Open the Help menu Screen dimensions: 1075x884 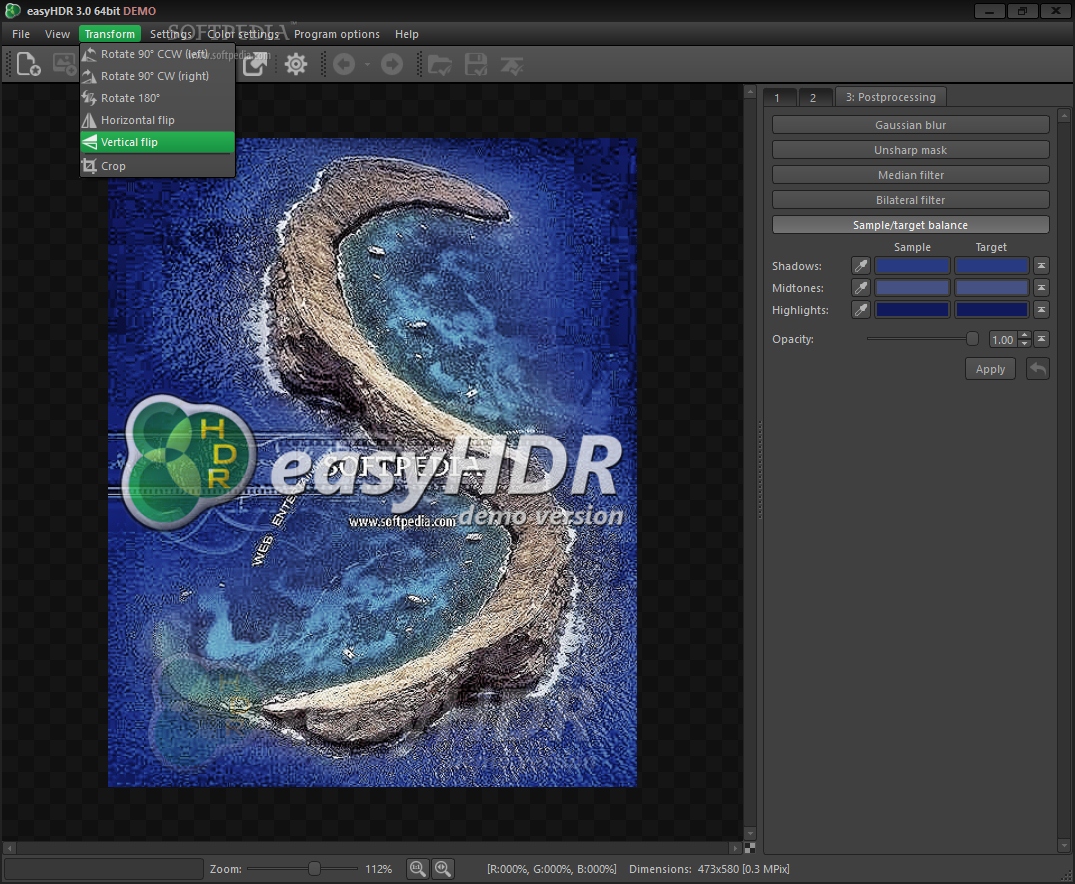click(x=407, y=34)
